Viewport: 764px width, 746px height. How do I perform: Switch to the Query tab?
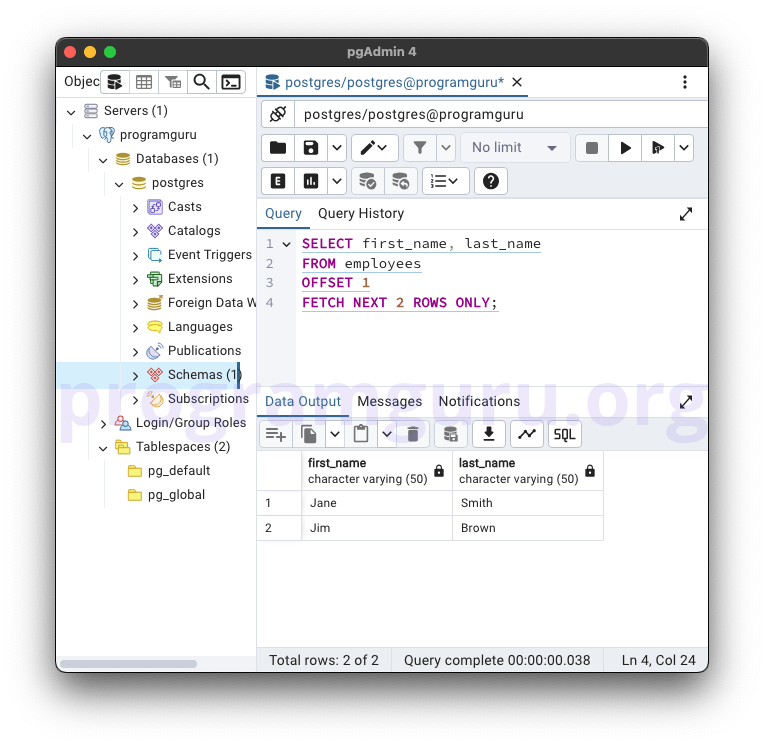point(283,214)
